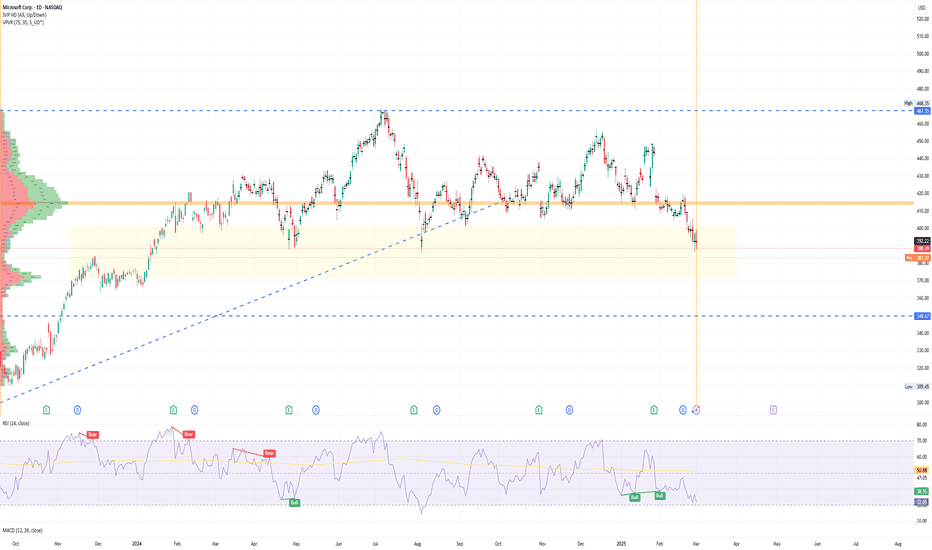Click the green 38.55 RSI value label
Screen dimensions: 932x550
pos(922,492)
